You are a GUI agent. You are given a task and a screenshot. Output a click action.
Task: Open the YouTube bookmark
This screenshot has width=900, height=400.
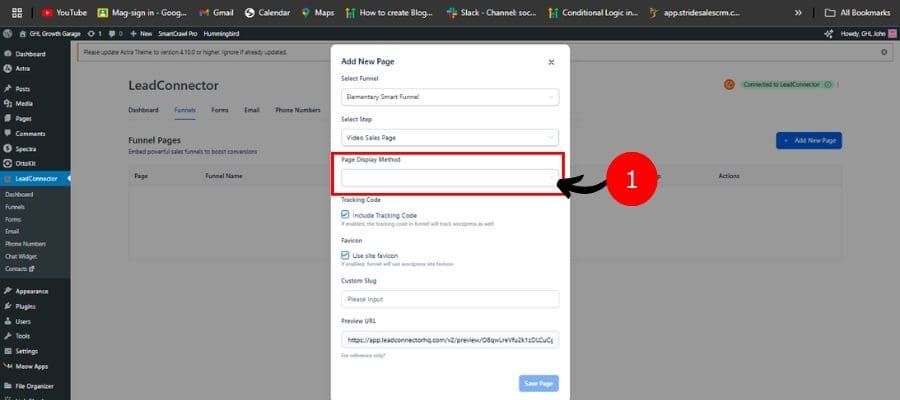pyautogui.click(x=64, y=13)
